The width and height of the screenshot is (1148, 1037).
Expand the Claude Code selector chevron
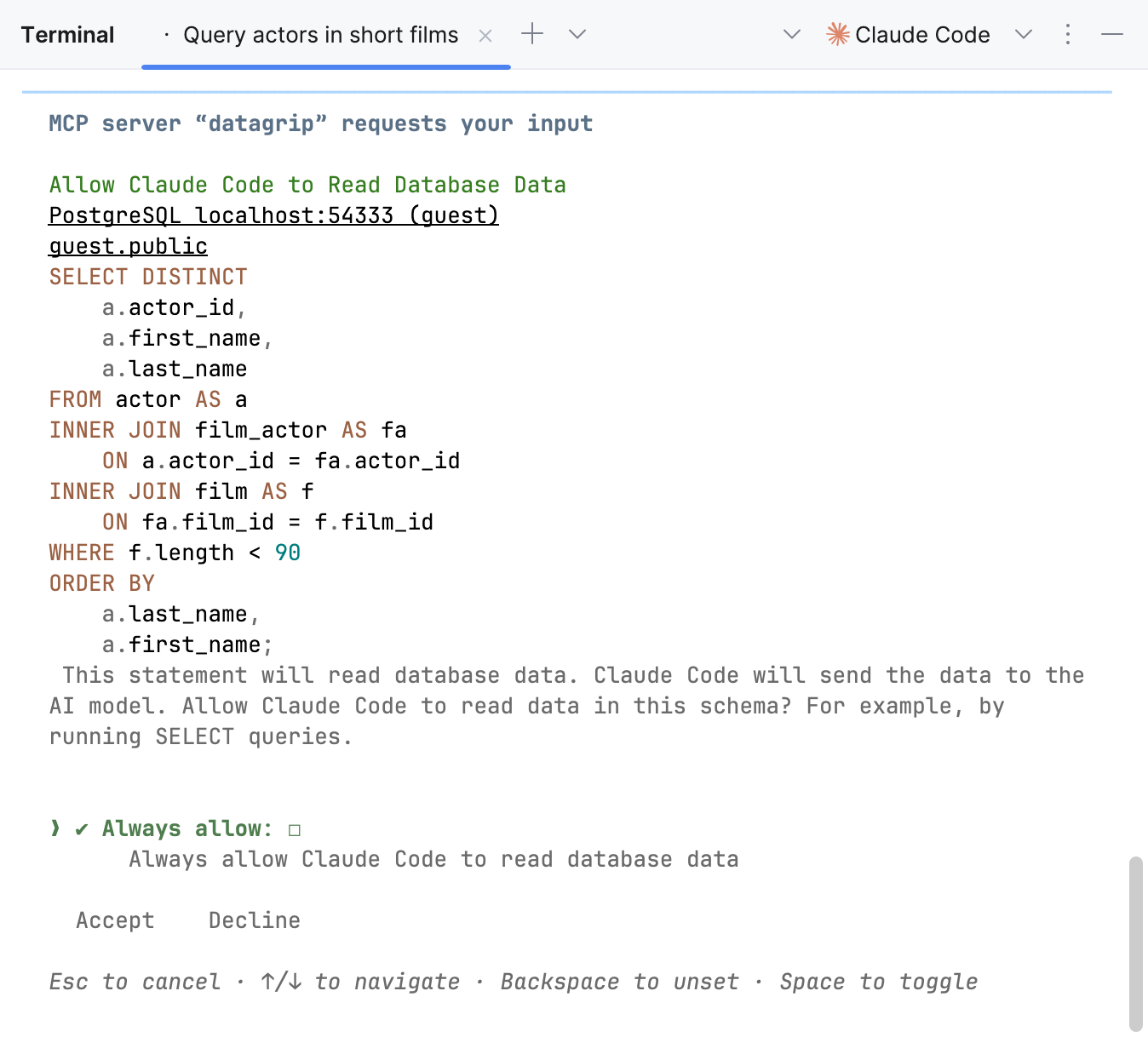click(1024, 34)
